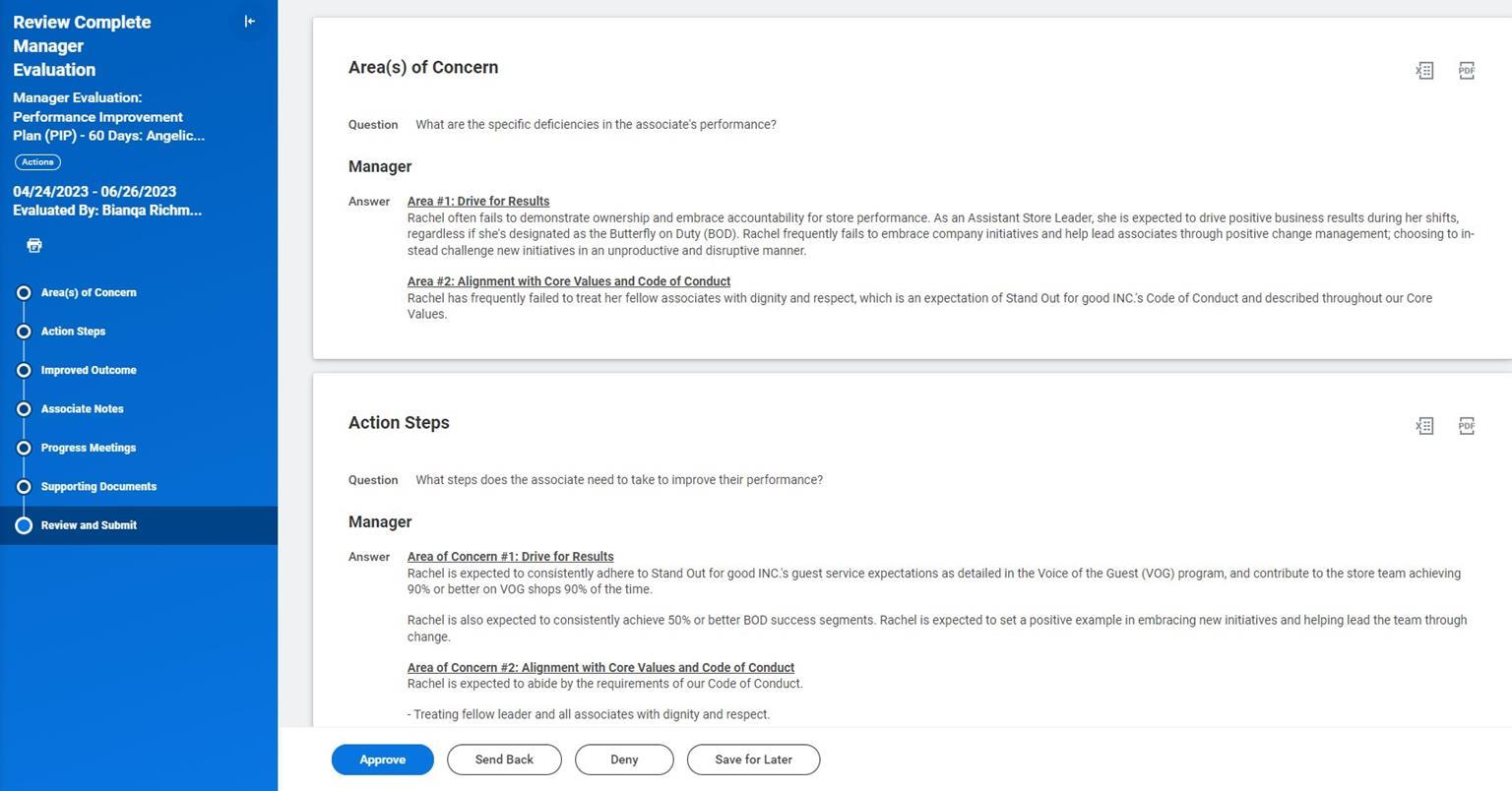Collapse the left sidebar panel
The image size is (1512, 791).
click(250, 21)
